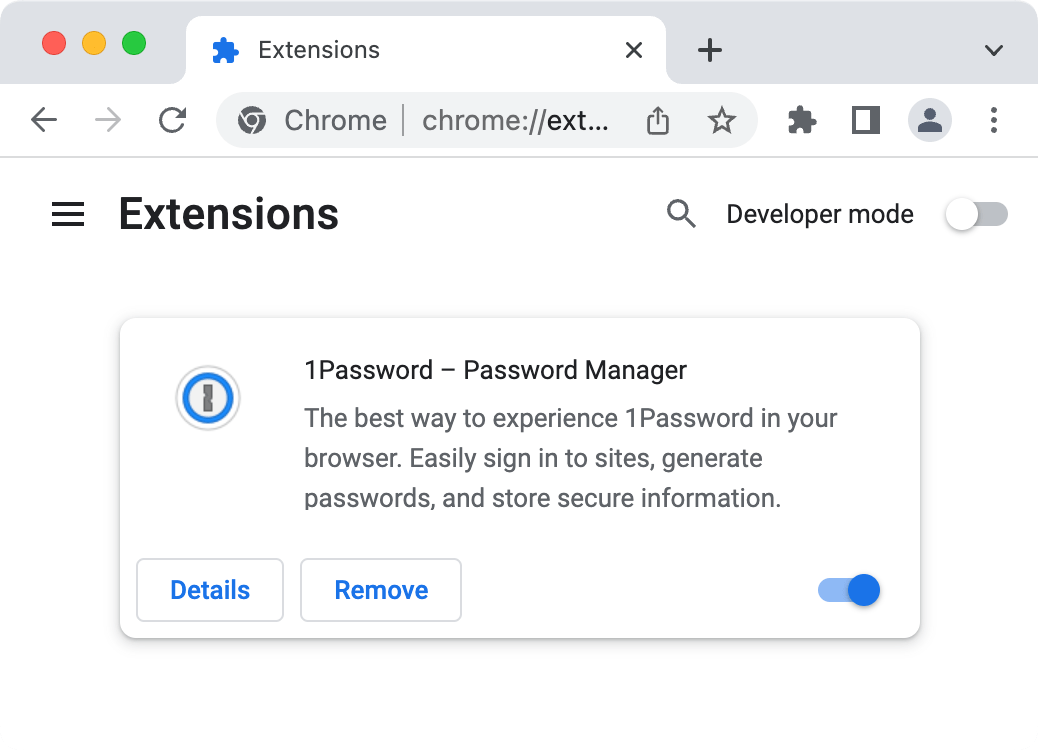Viewport: 1038px width, 750px height.
Task: Search extensions with the magnifier icon
Action: coord(681,214)
